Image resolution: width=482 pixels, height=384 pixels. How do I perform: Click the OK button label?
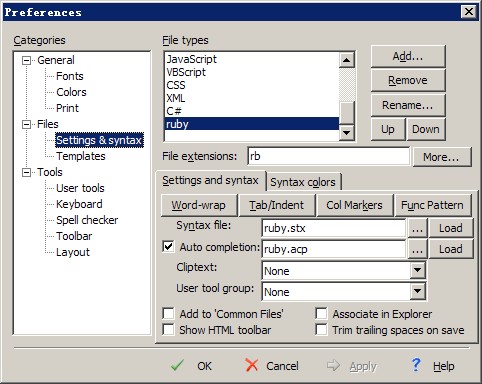pyautogui.click(x=204, y=366)
